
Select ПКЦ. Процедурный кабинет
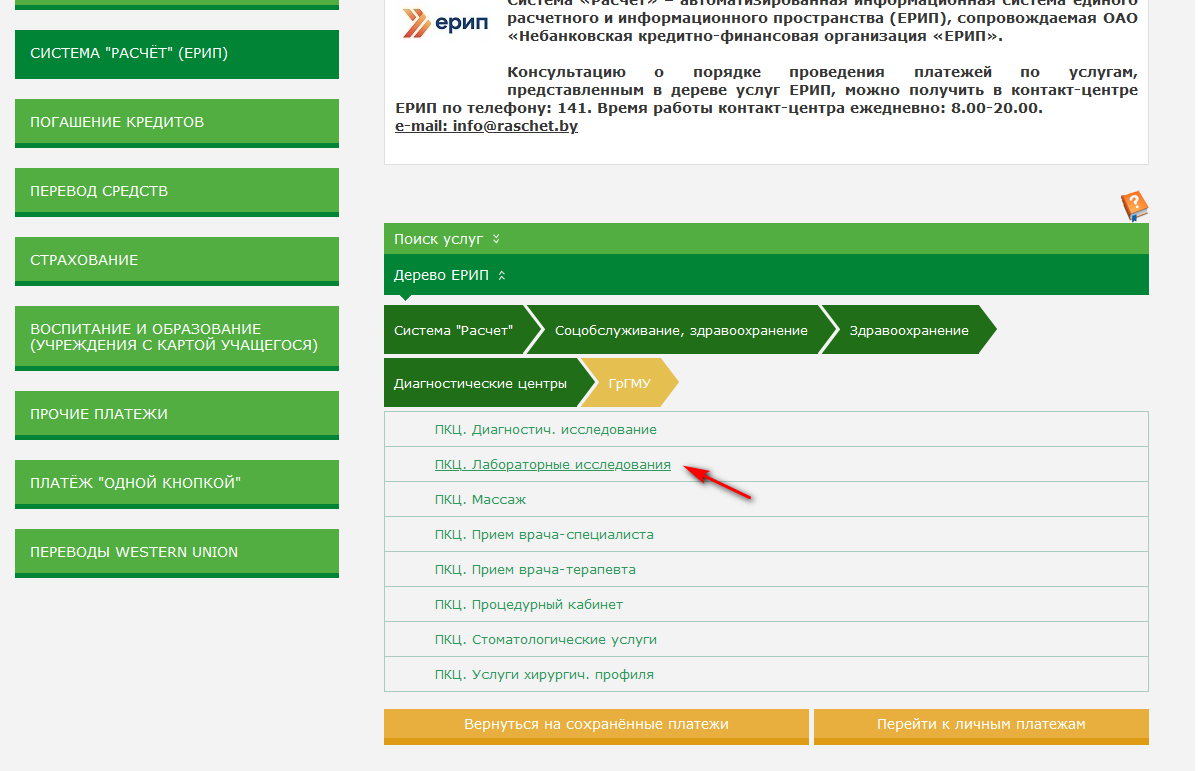point(528,604)
